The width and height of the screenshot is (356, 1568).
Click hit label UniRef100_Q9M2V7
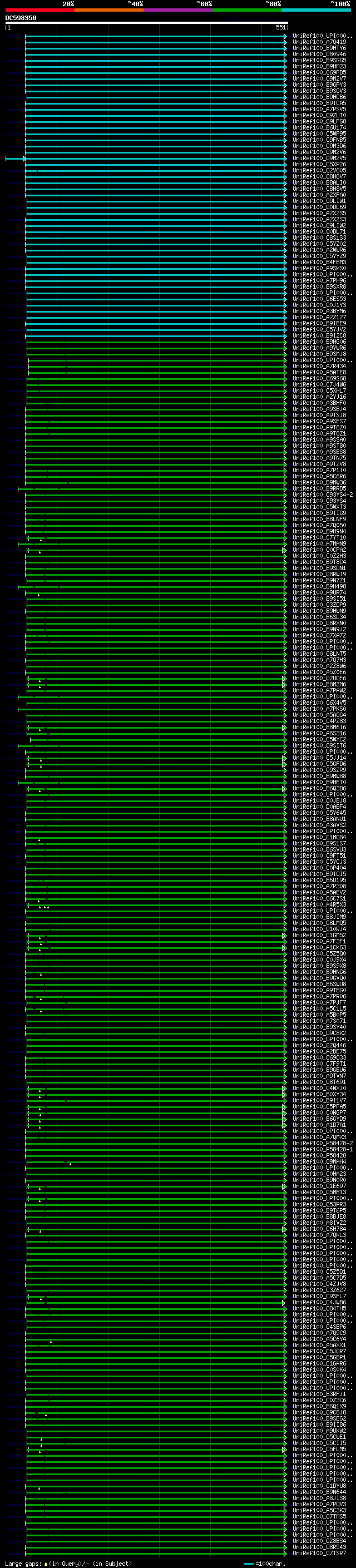point(319,78)
